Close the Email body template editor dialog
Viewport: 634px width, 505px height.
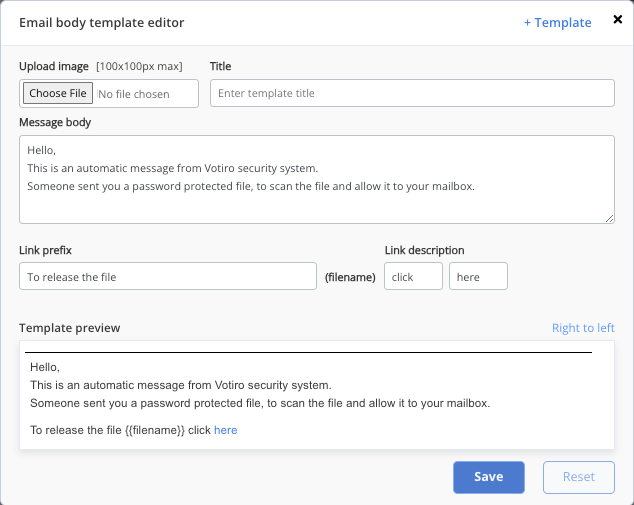coord(617,19)
